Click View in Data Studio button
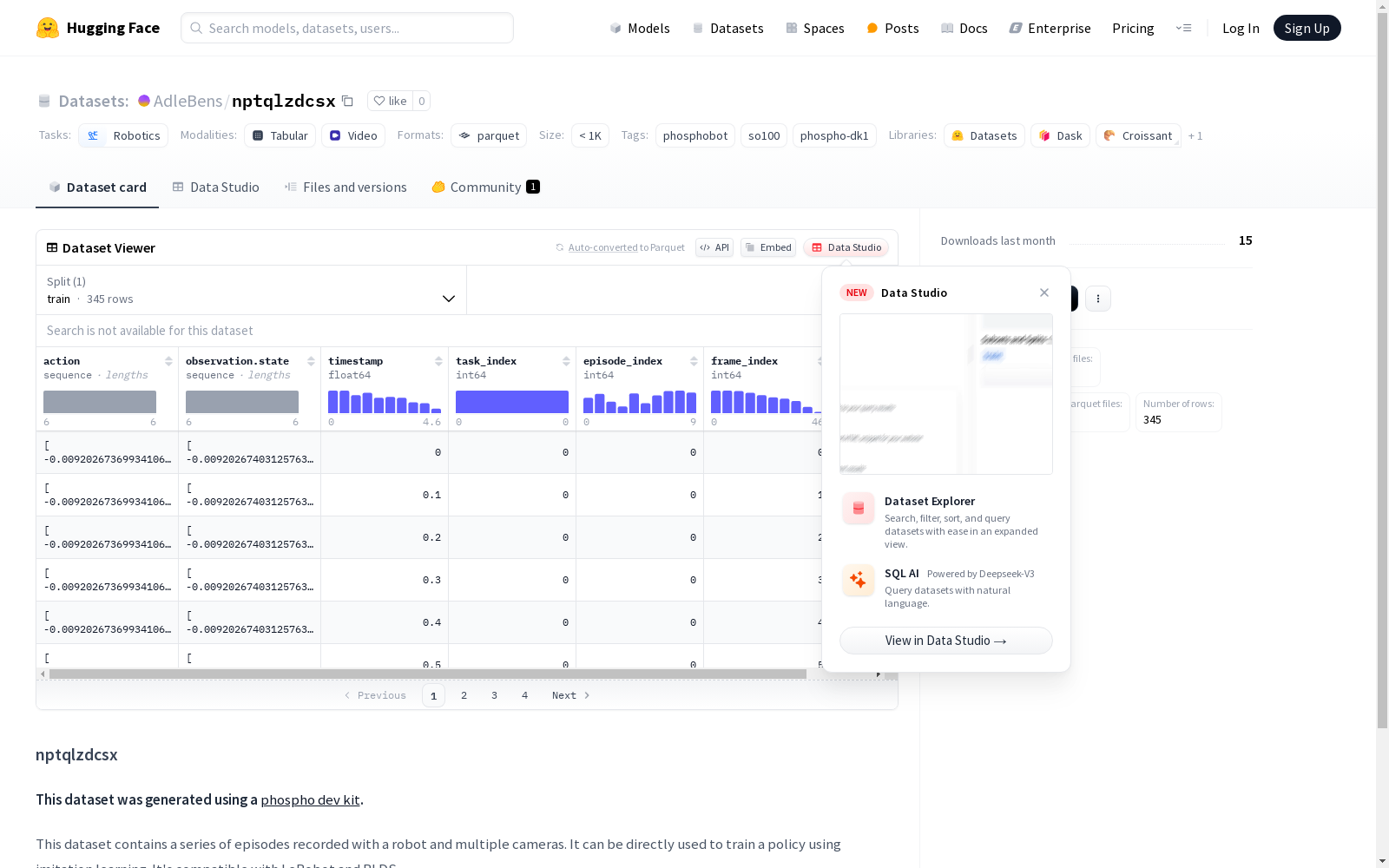This screenshot has width=1389, height=868. pyautogui.click(x=946, y=641)
